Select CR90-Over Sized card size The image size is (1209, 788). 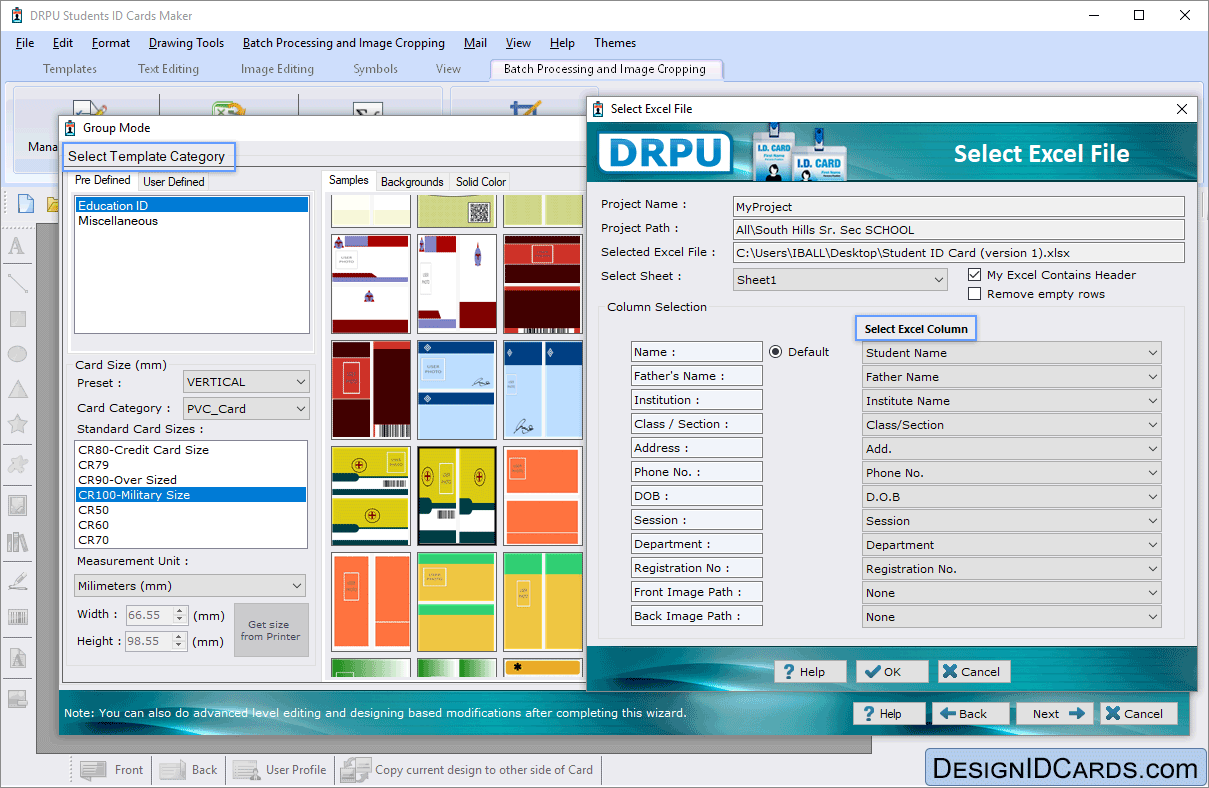[192, 480]
